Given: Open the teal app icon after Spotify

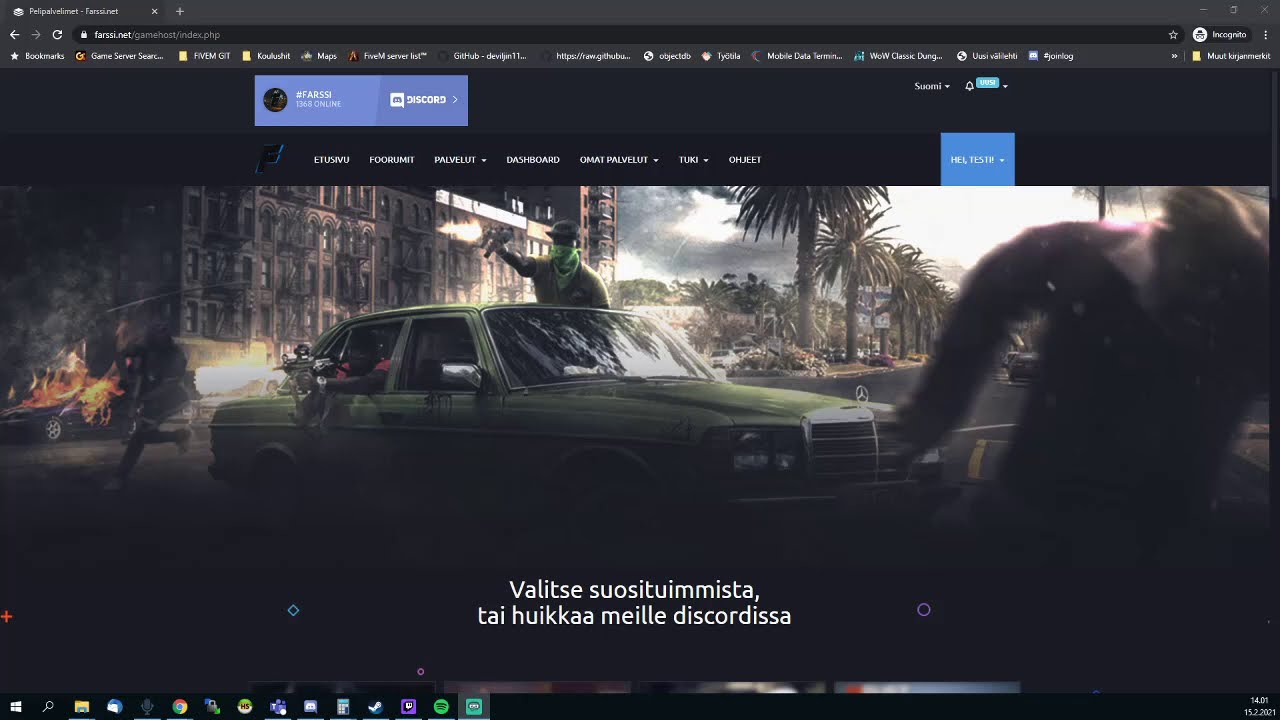Looking at the screenshot, I should [474, 706].
